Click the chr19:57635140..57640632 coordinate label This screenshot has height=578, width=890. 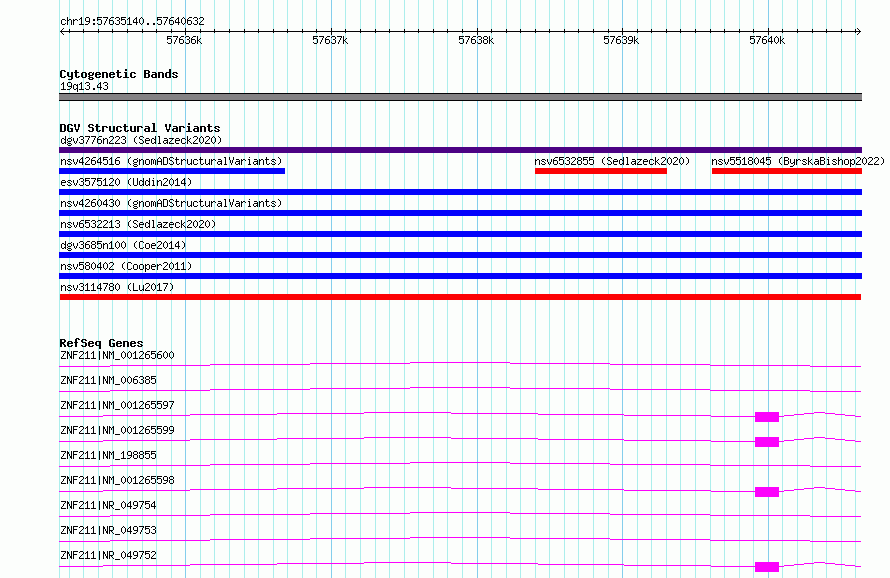tap(132, 21)
